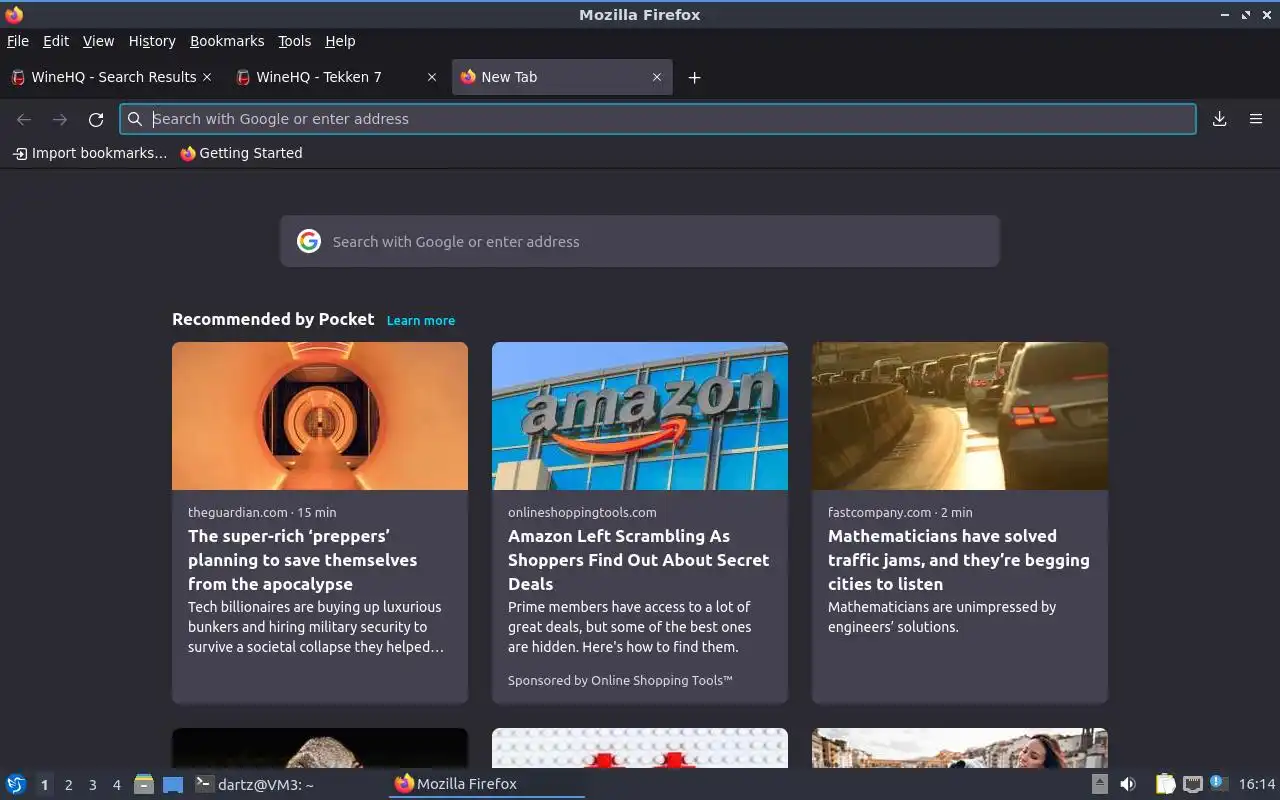Open the volume control tray icon

[x=1128, y=784]
